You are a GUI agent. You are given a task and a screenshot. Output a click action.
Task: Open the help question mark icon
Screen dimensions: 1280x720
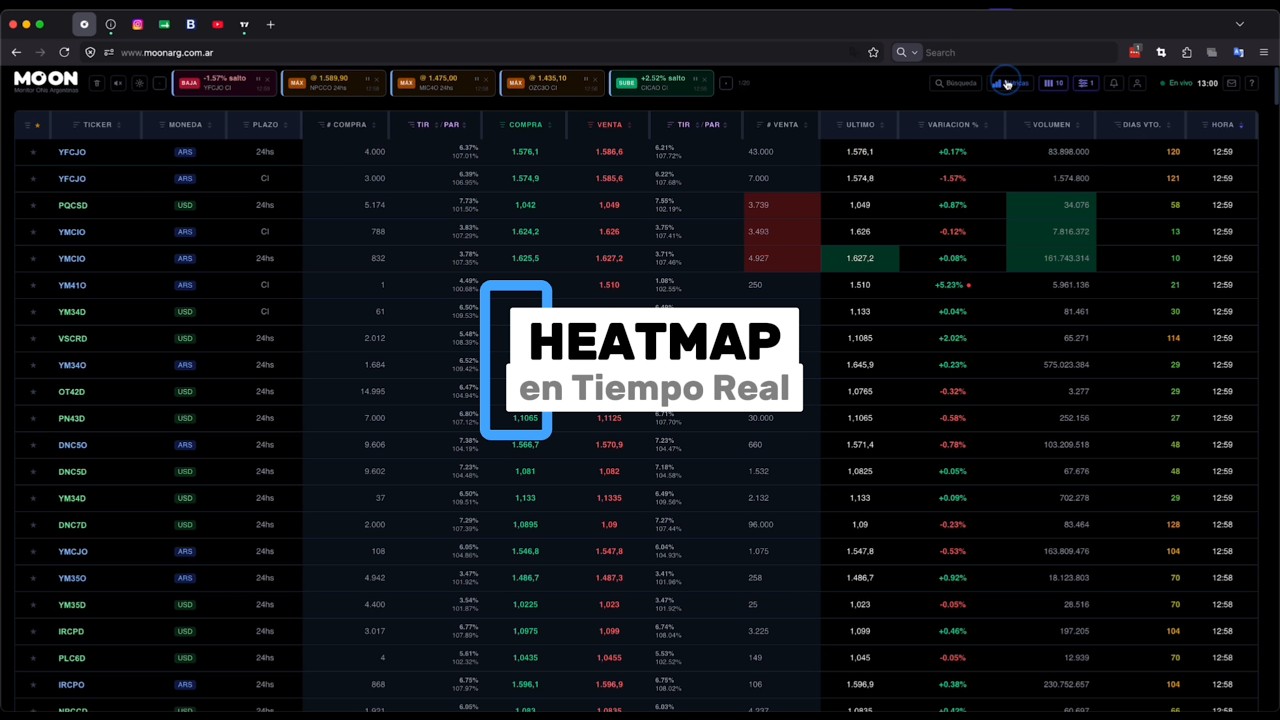1251,83
